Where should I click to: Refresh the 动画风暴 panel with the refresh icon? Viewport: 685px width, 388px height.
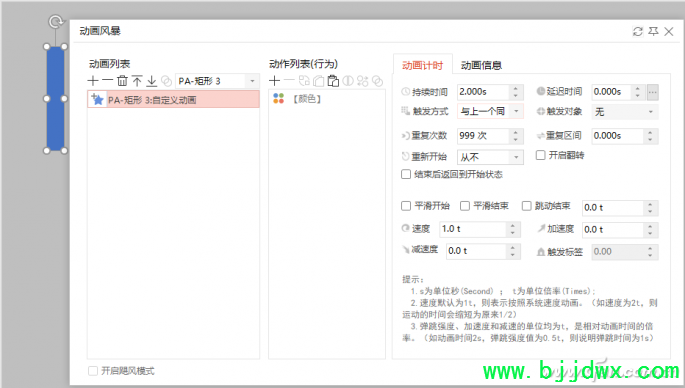638,31
